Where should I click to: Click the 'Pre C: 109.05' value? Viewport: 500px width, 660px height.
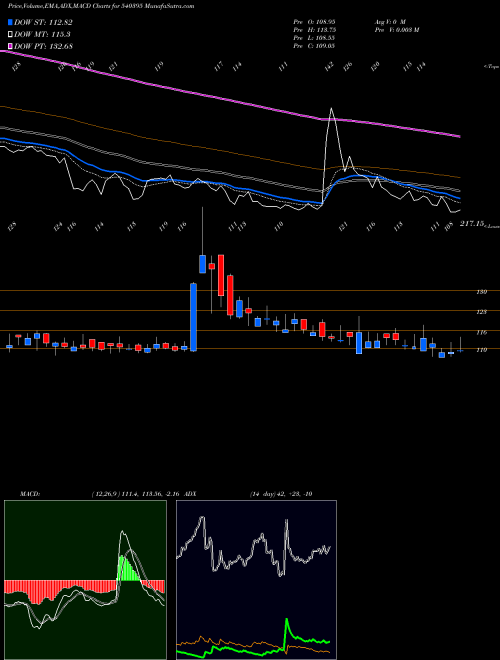point(314,46)
